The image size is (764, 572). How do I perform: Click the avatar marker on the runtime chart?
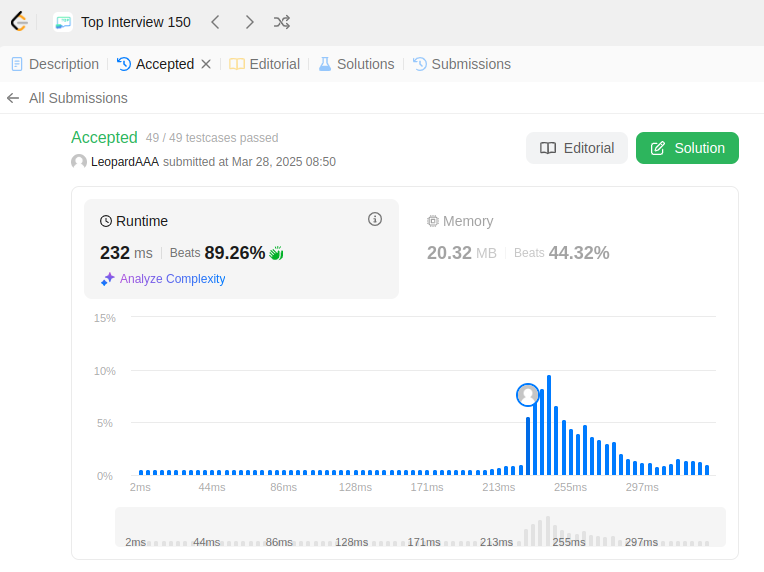click(528, 395)
